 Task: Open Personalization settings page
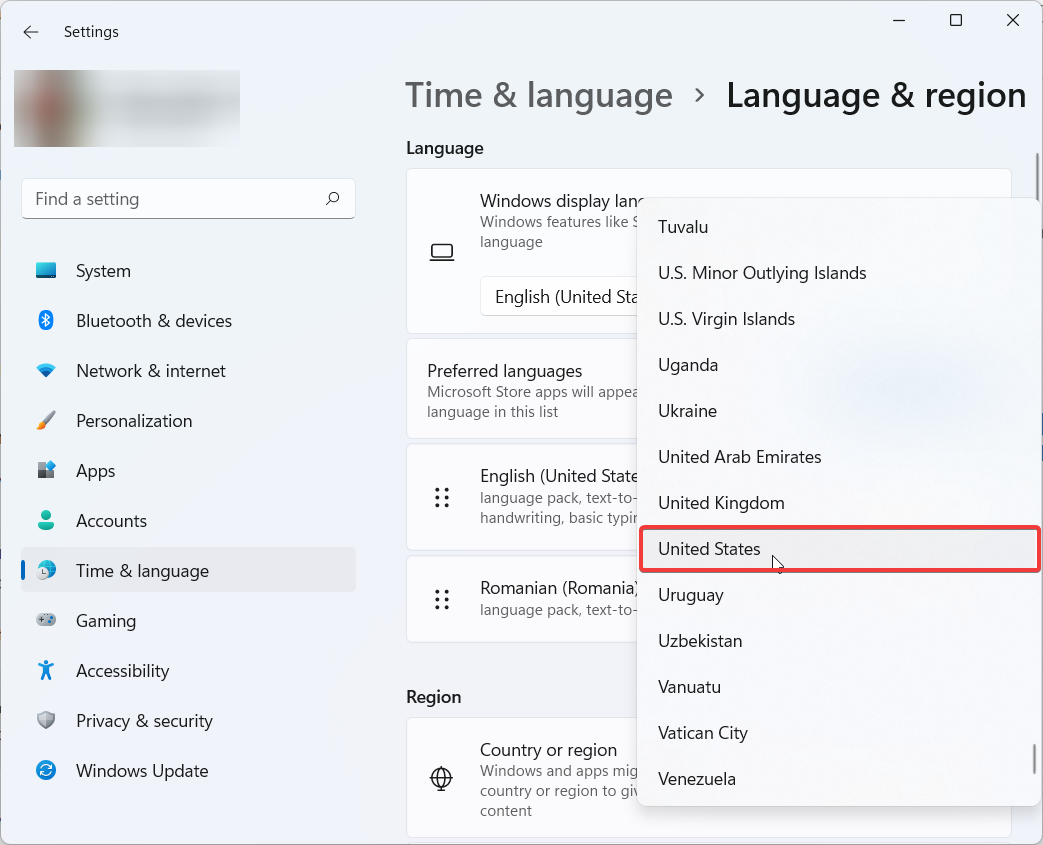point(133,421)
